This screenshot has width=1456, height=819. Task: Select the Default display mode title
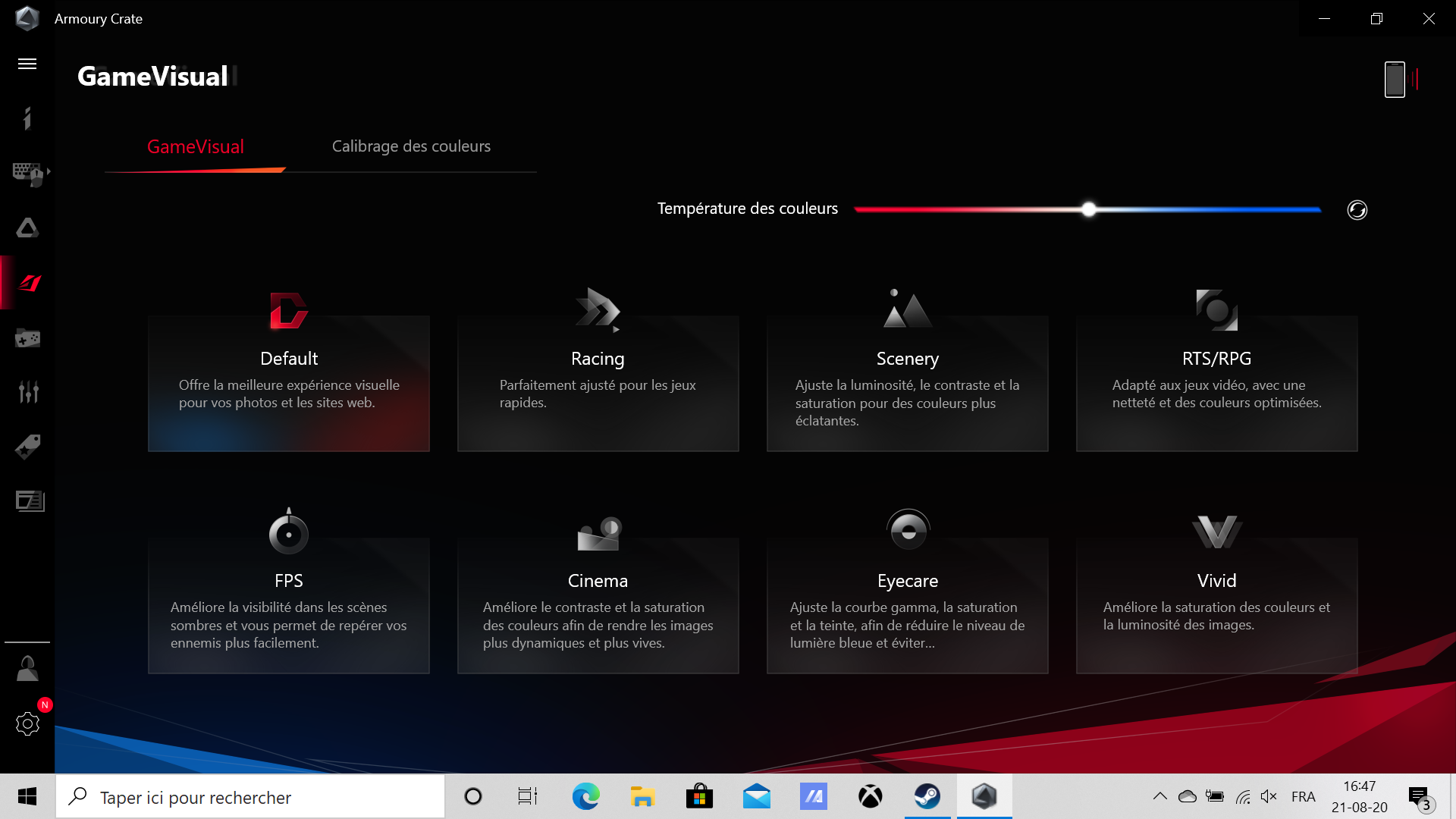coord(289,359)
